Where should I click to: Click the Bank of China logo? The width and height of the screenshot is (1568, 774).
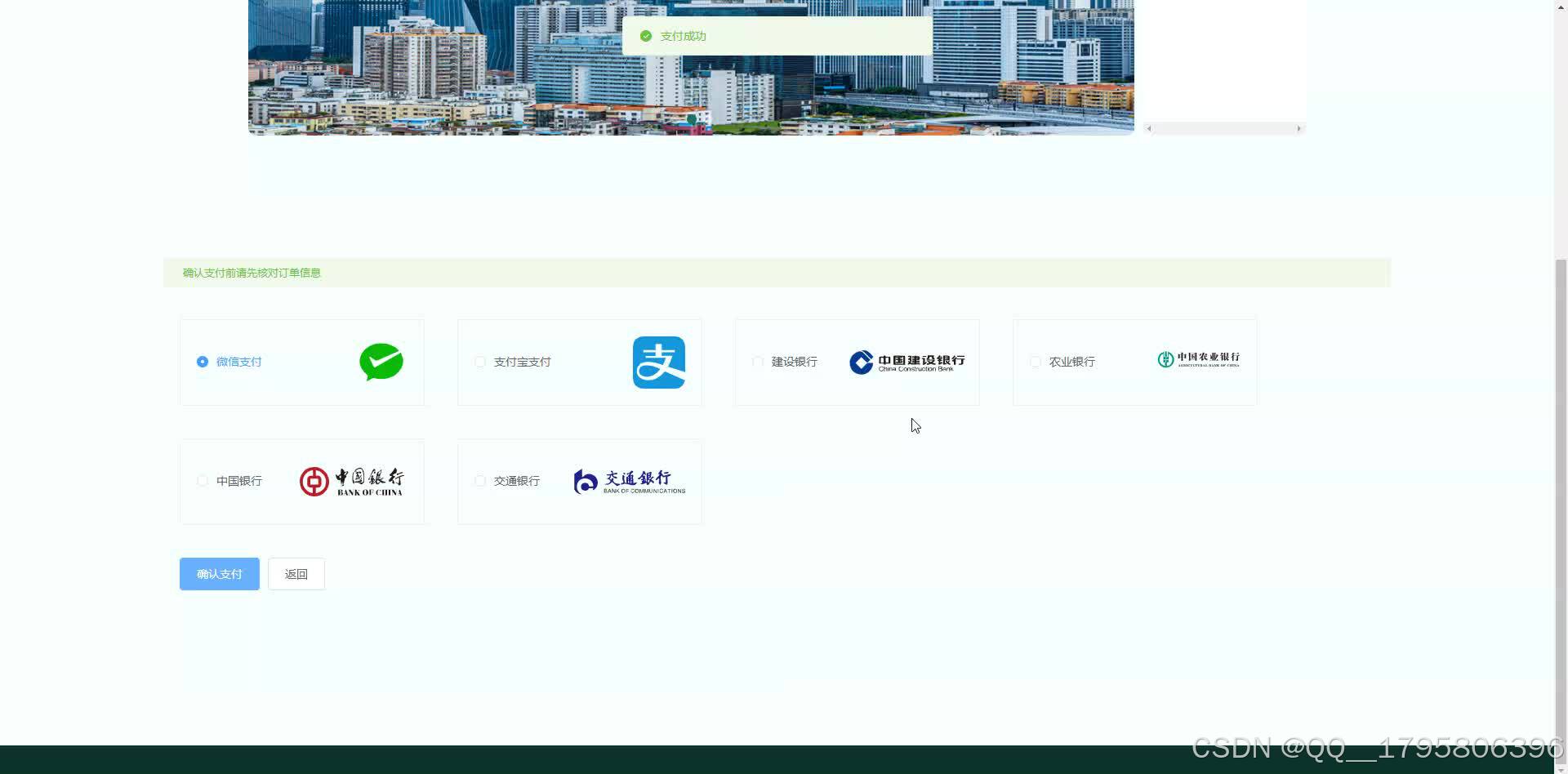(x=351, y=482)
